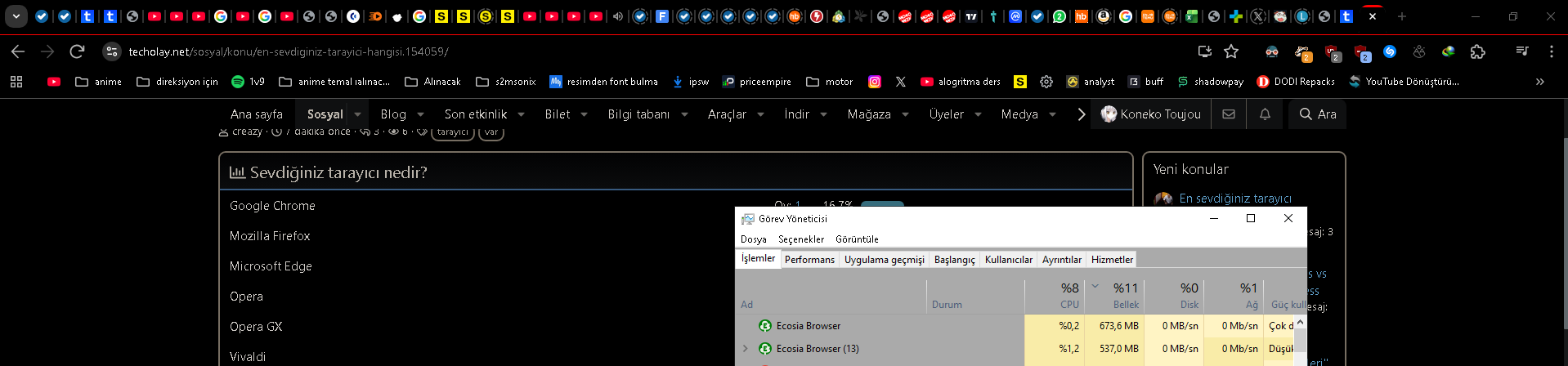
Task: Open the uBlock Origin extension icon
Action: tap(1332, 52)
